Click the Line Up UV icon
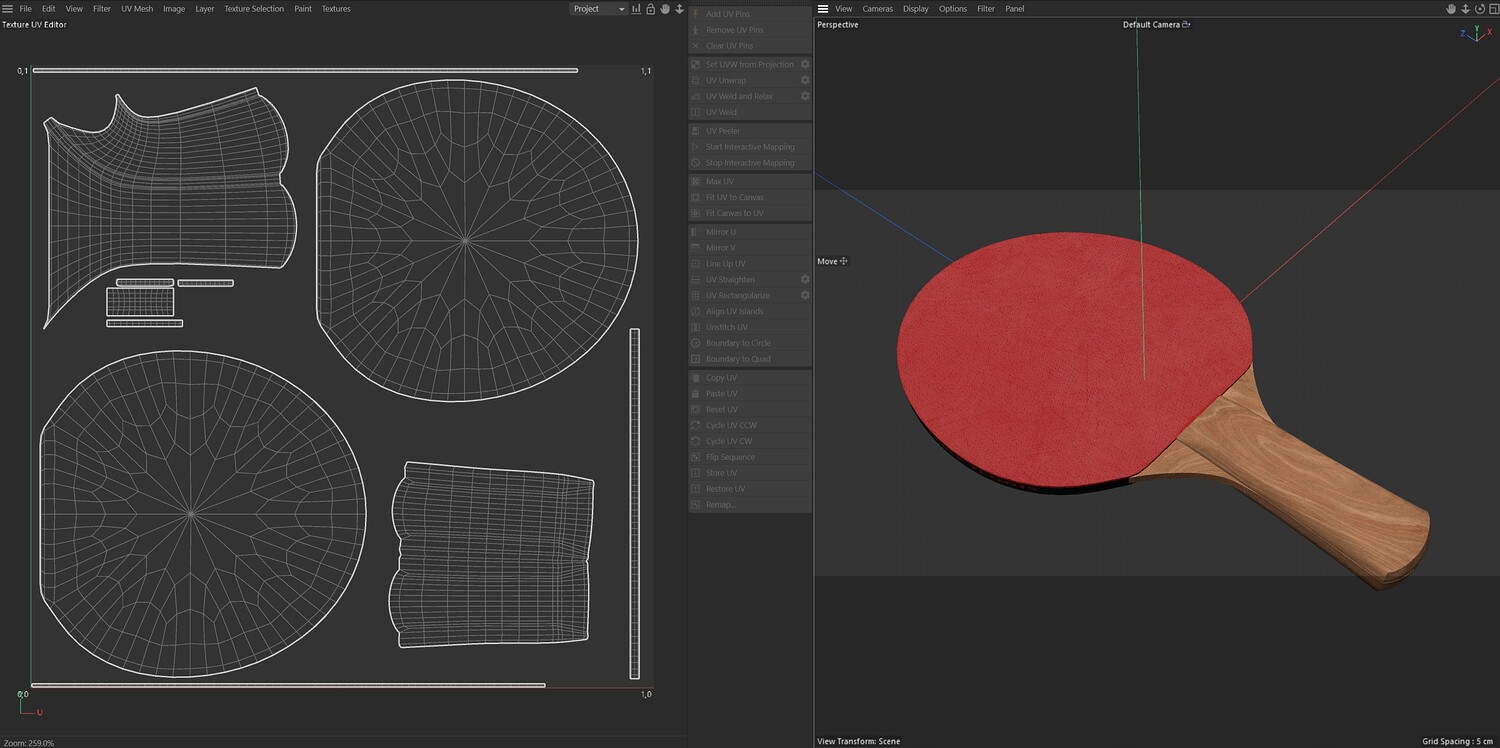Image resolution: width=1500 pixels, height=748 pixels. tap(696, 264)
